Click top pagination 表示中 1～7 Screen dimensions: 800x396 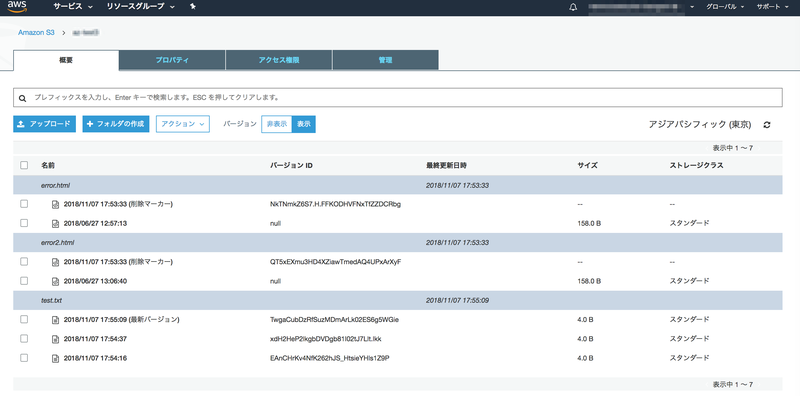point(733,148)
